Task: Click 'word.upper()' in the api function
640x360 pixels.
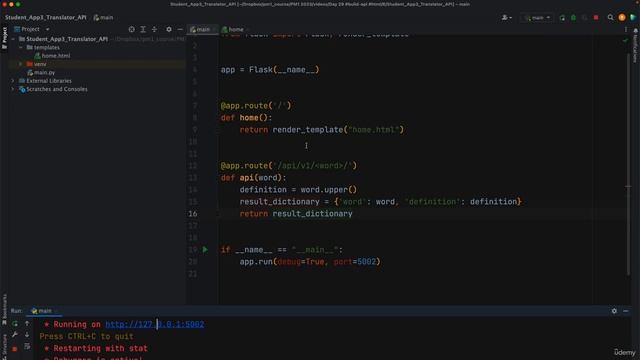Action: click(x=329, y=190)
